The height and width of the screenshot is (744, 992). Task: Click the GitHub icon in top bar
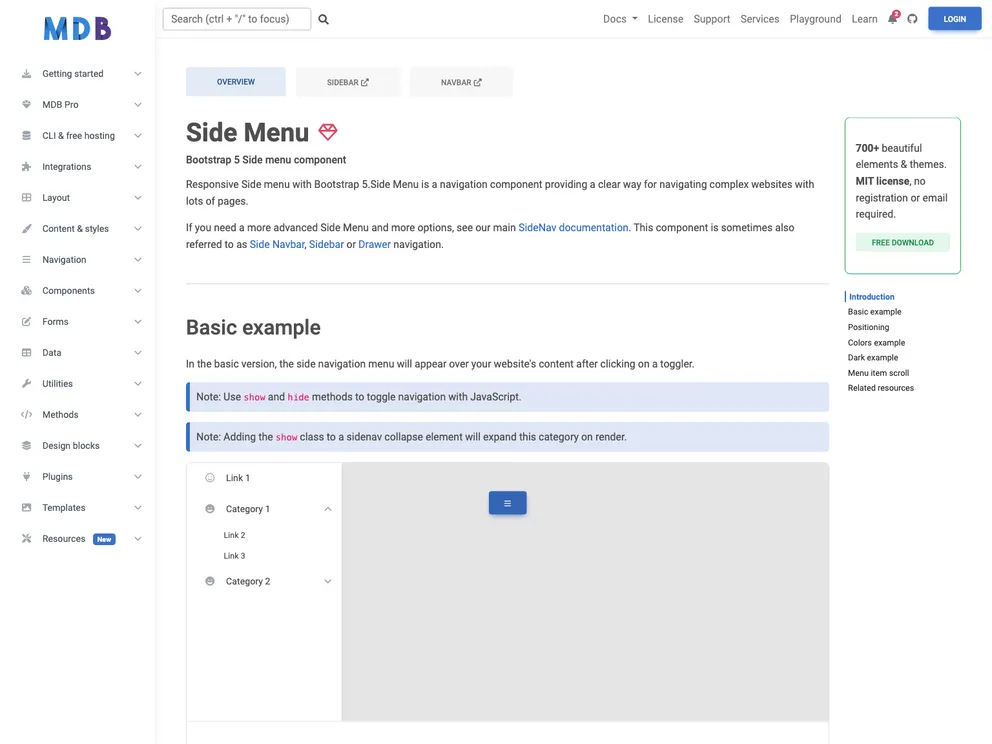(912, 18)
